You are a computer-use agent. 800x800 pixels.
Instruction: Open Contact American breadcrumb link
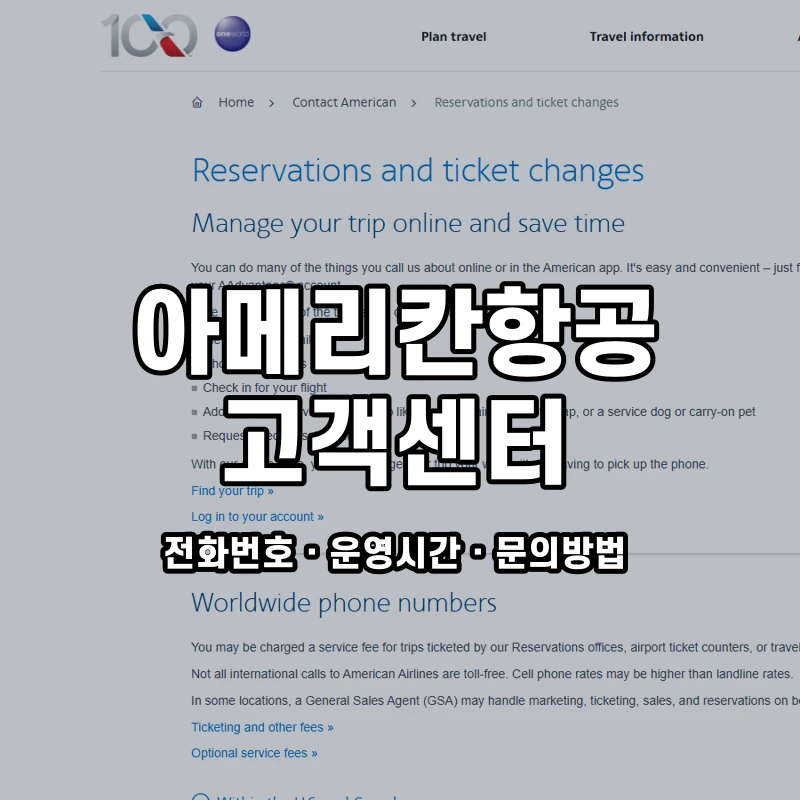pyautogui.click(x=344, y=103)
